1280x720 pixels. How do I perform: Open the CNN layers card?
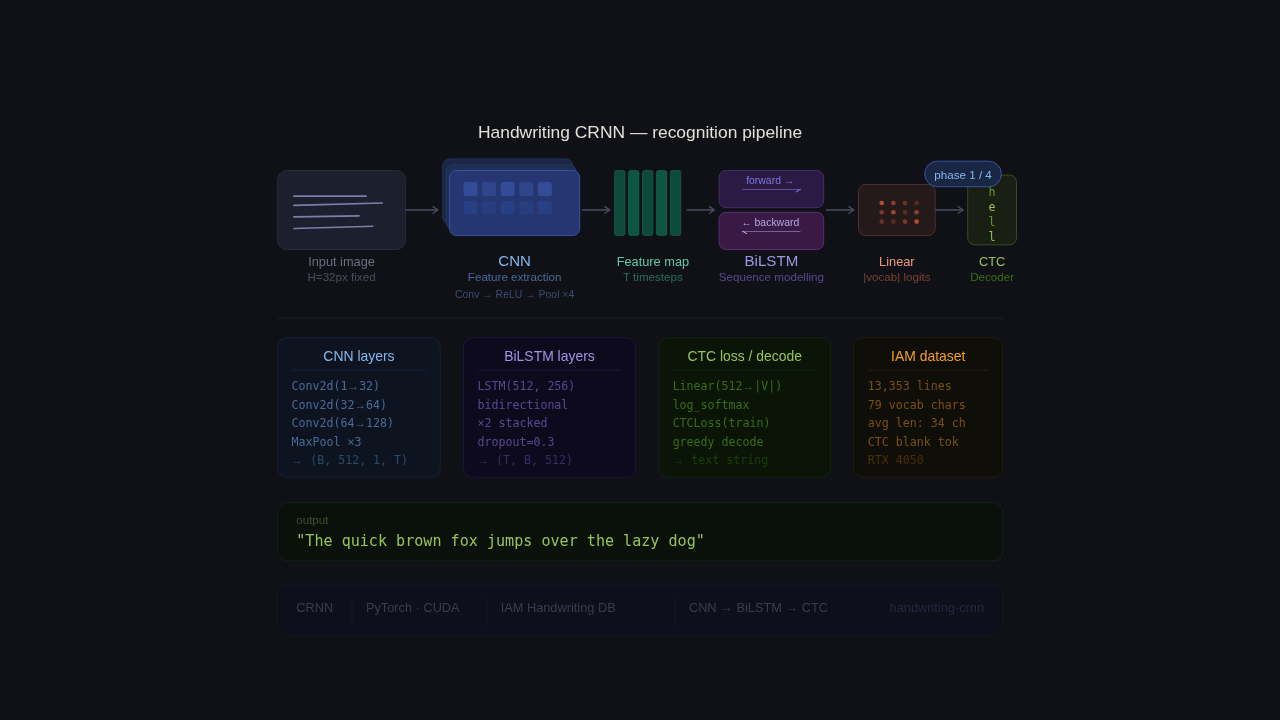point(358,407)
